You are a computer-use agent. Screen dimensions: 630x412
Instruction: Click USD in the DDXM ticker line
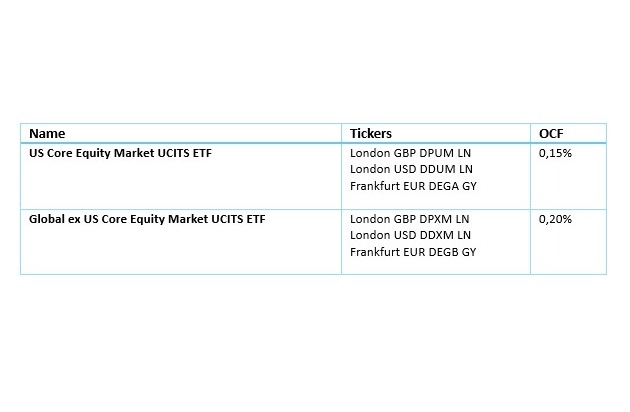pyautogui.click(x=402, y=234)
